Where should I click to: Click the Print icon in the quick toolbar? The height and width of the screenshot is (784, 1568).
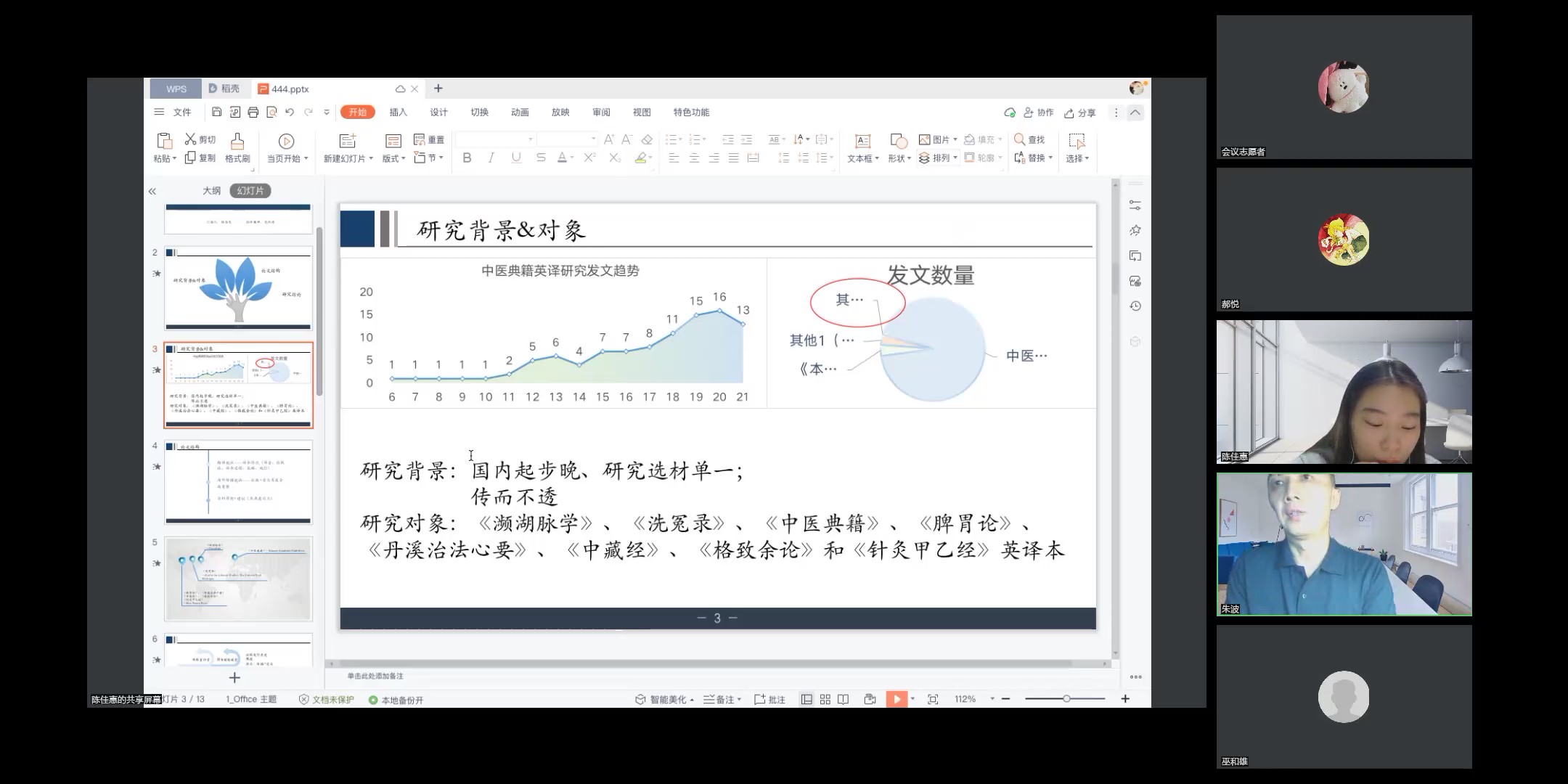point(253,112)
